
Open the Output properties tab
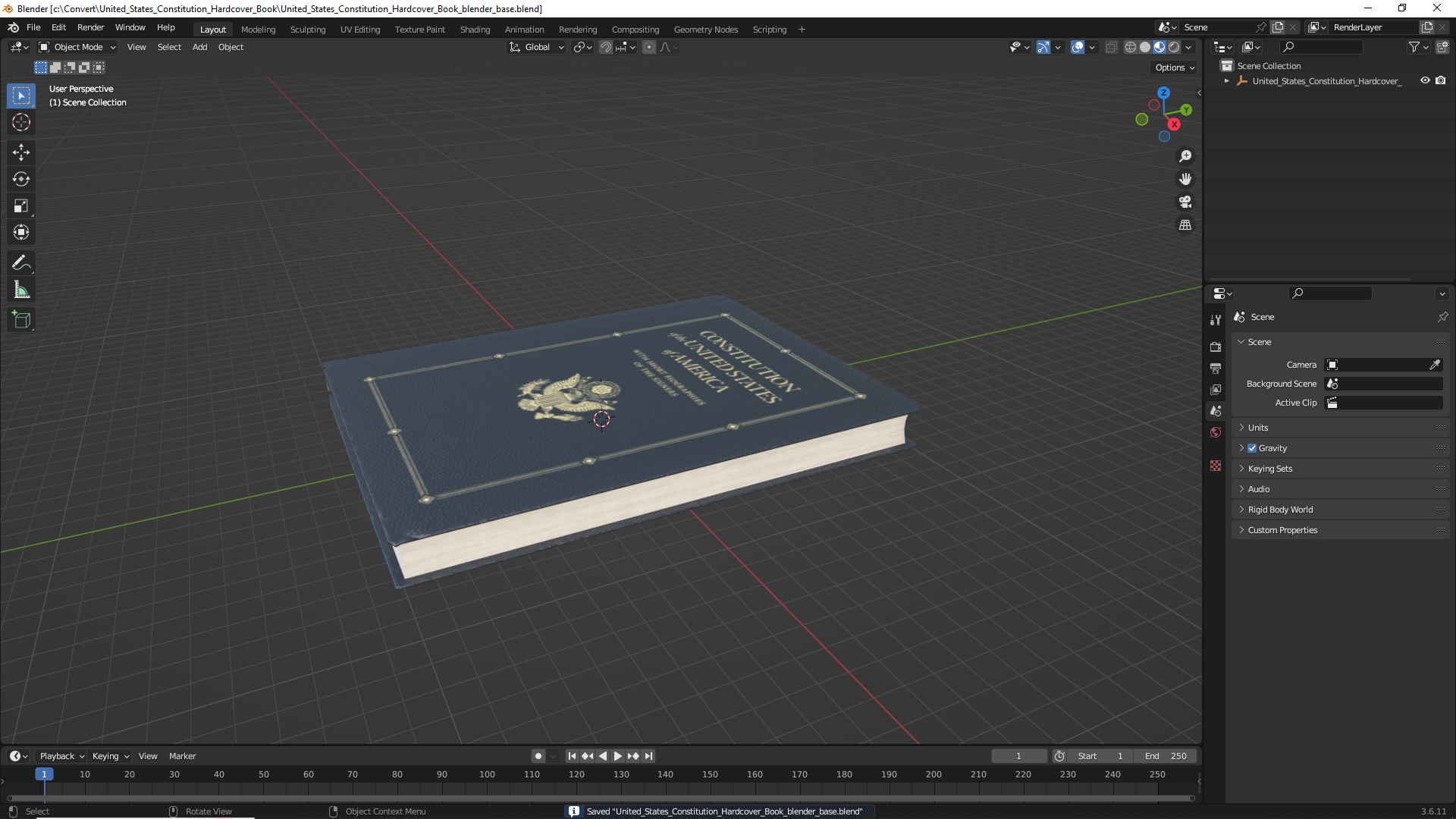[x=1216, y=368]
